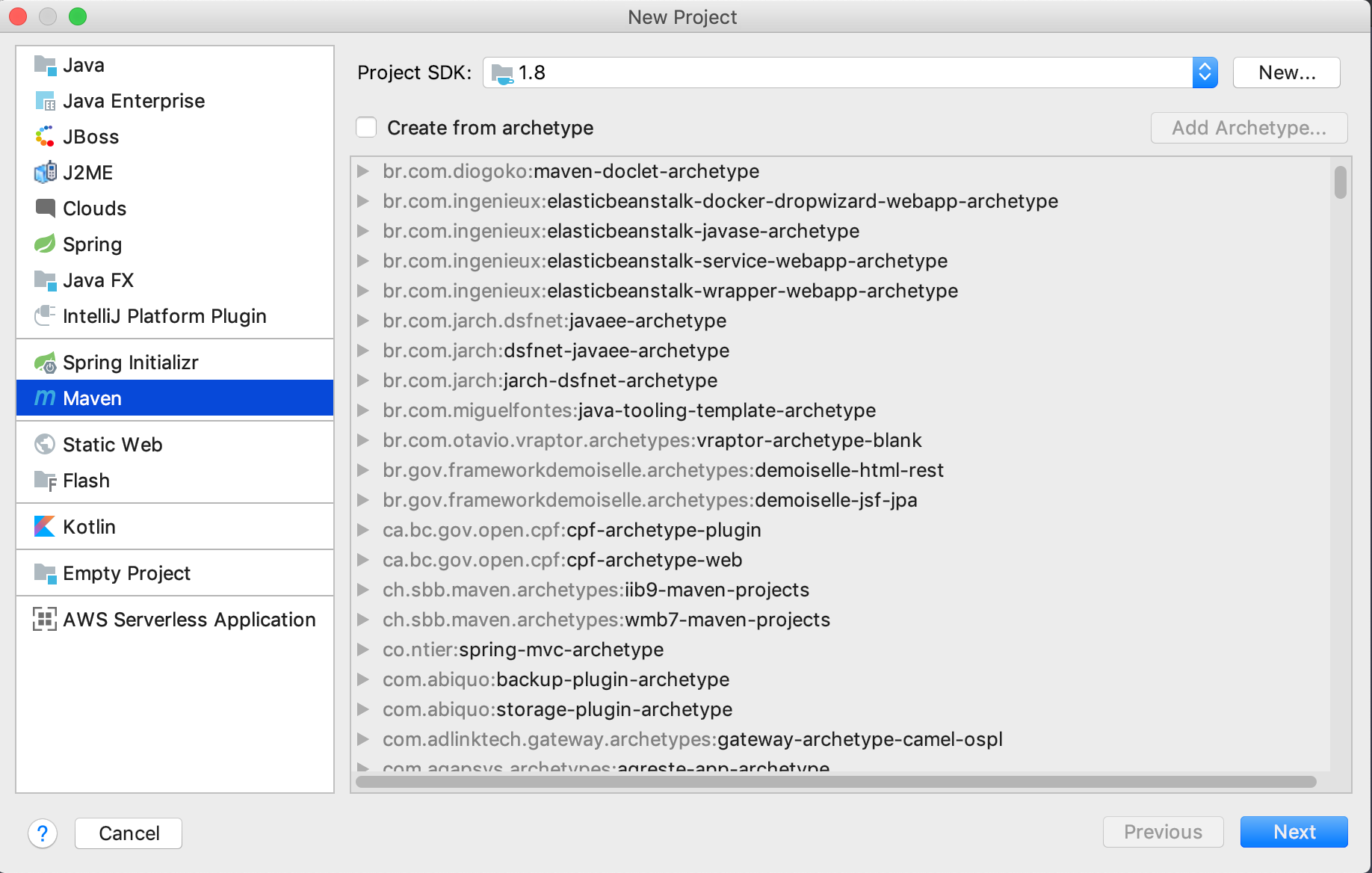Select Empty Project type
Screen dimensions: 1372x873
pyautogui.click(x=175, y=573)
